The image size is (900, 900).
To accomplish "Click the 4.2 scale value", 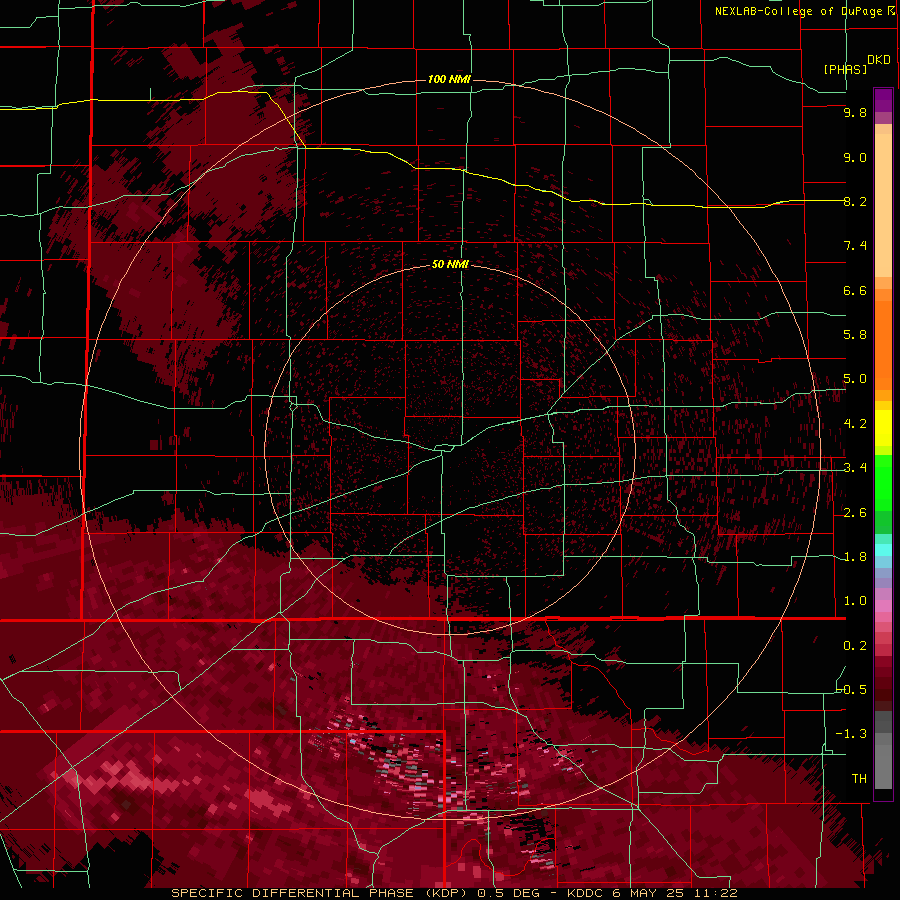I will (855, 424).
